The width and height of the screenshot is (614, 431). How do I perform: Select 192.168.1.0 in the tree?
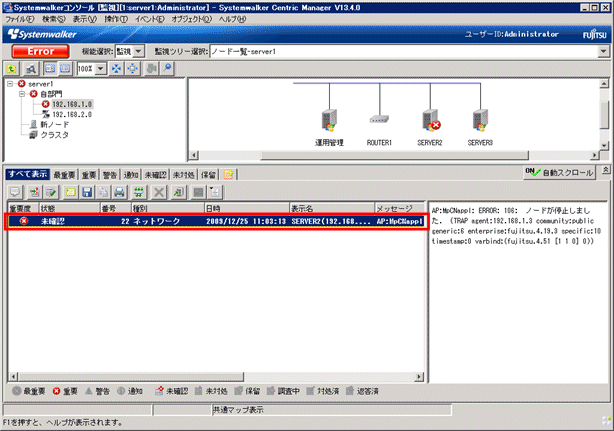click(x=72, y=104)
